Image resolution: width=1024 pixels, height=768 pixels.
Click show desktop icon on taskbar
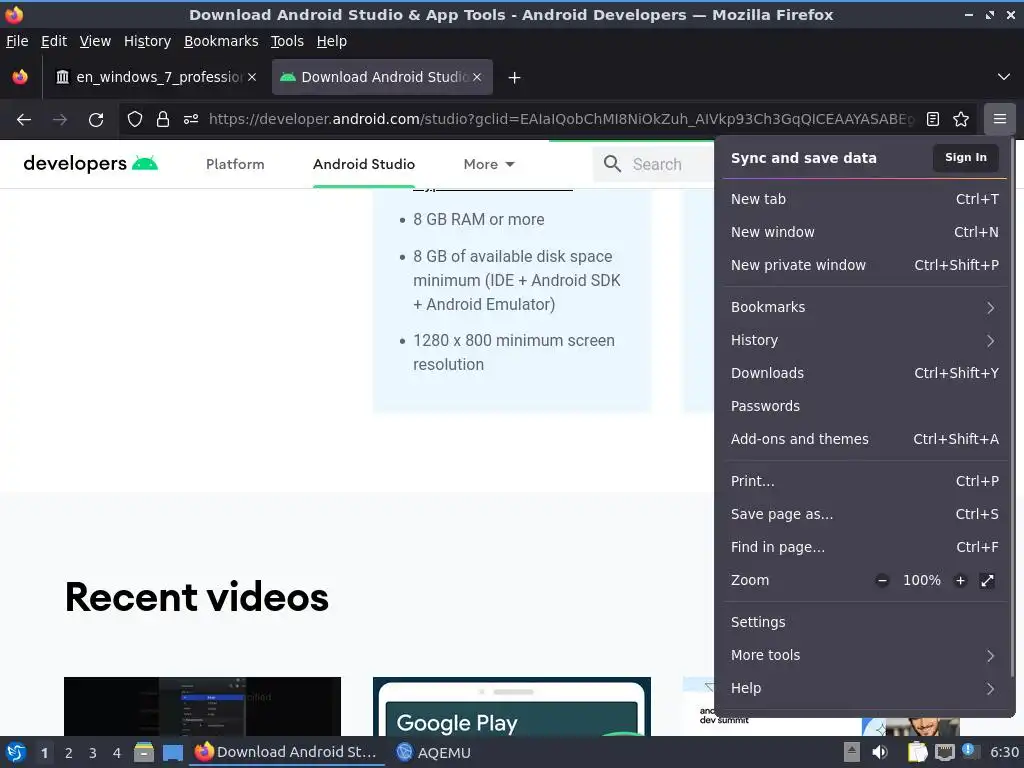(x=172, y=753)
